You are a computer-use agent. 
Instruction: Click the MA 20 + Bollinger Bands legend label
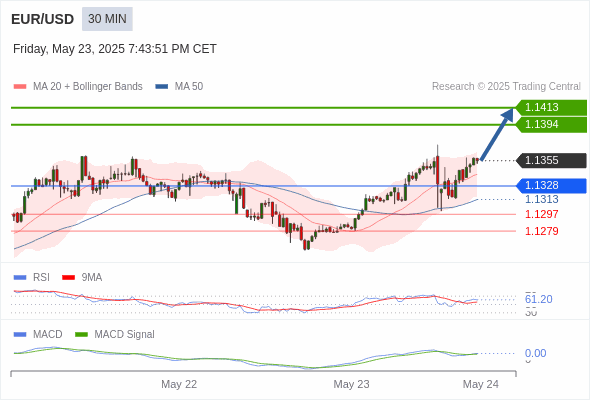[88, 87]
